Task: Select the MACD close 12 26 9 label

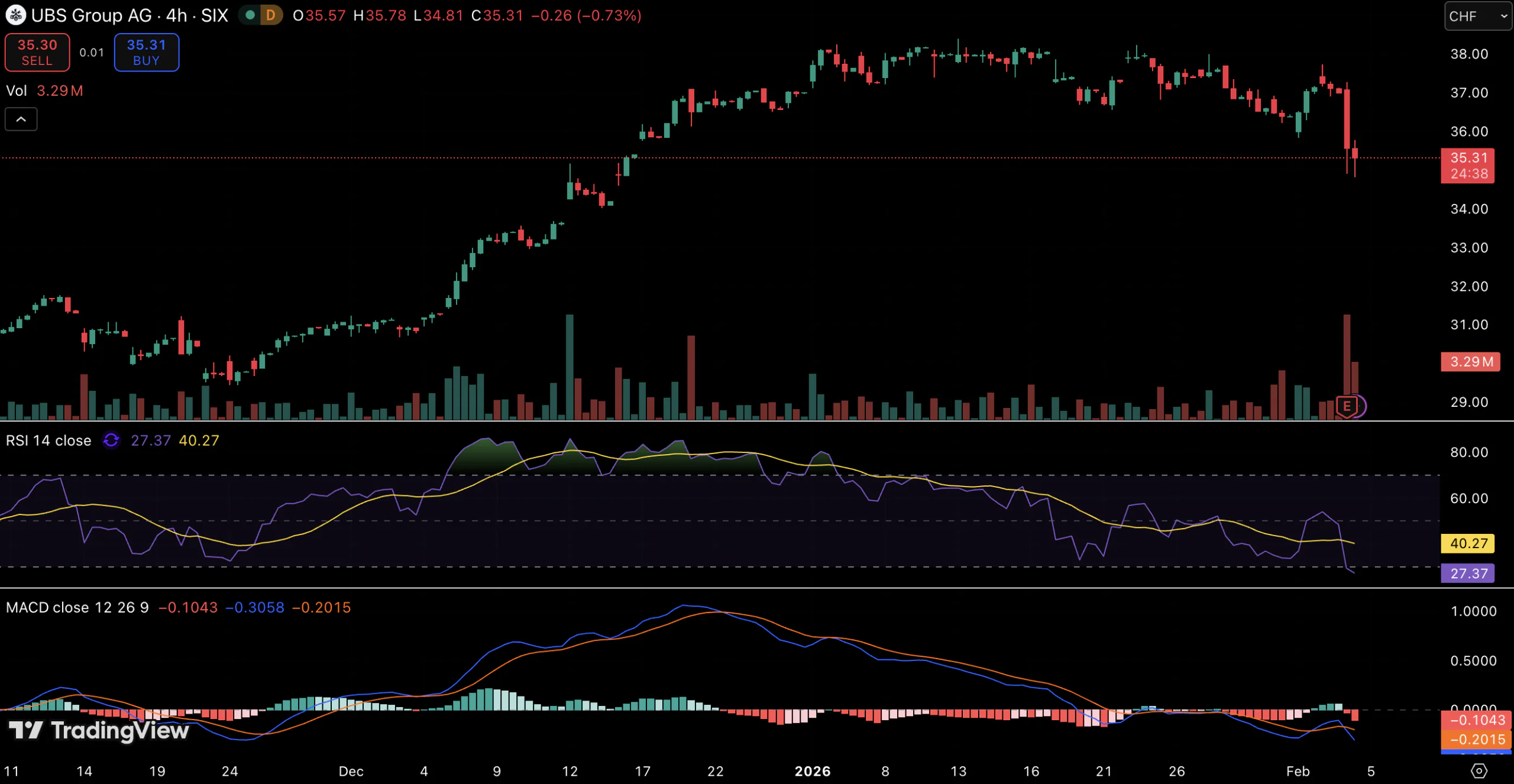Action: tap(77, 607)
